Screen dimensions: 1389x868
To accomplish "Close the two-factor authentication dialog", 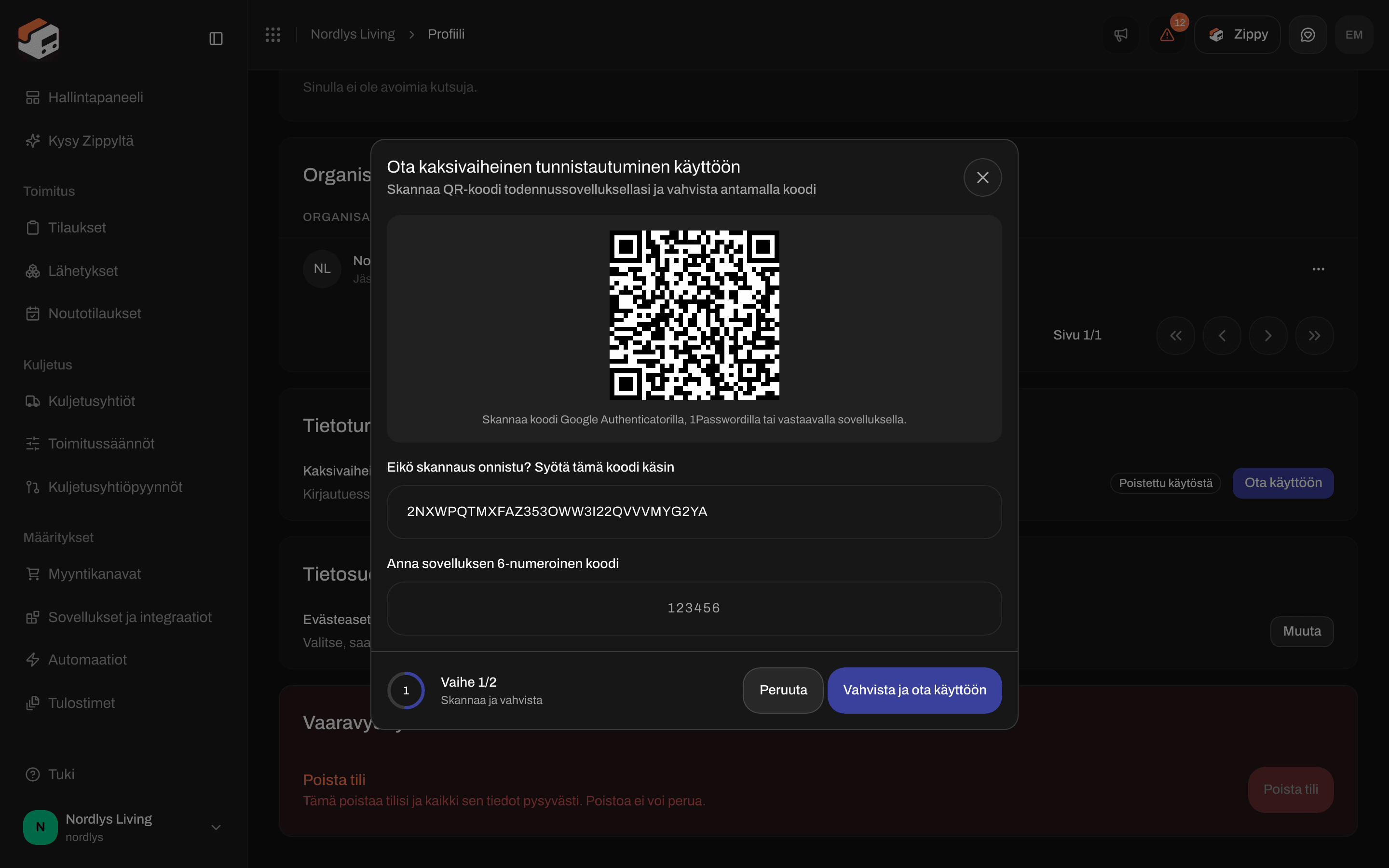I will click(x=982, y=177).
